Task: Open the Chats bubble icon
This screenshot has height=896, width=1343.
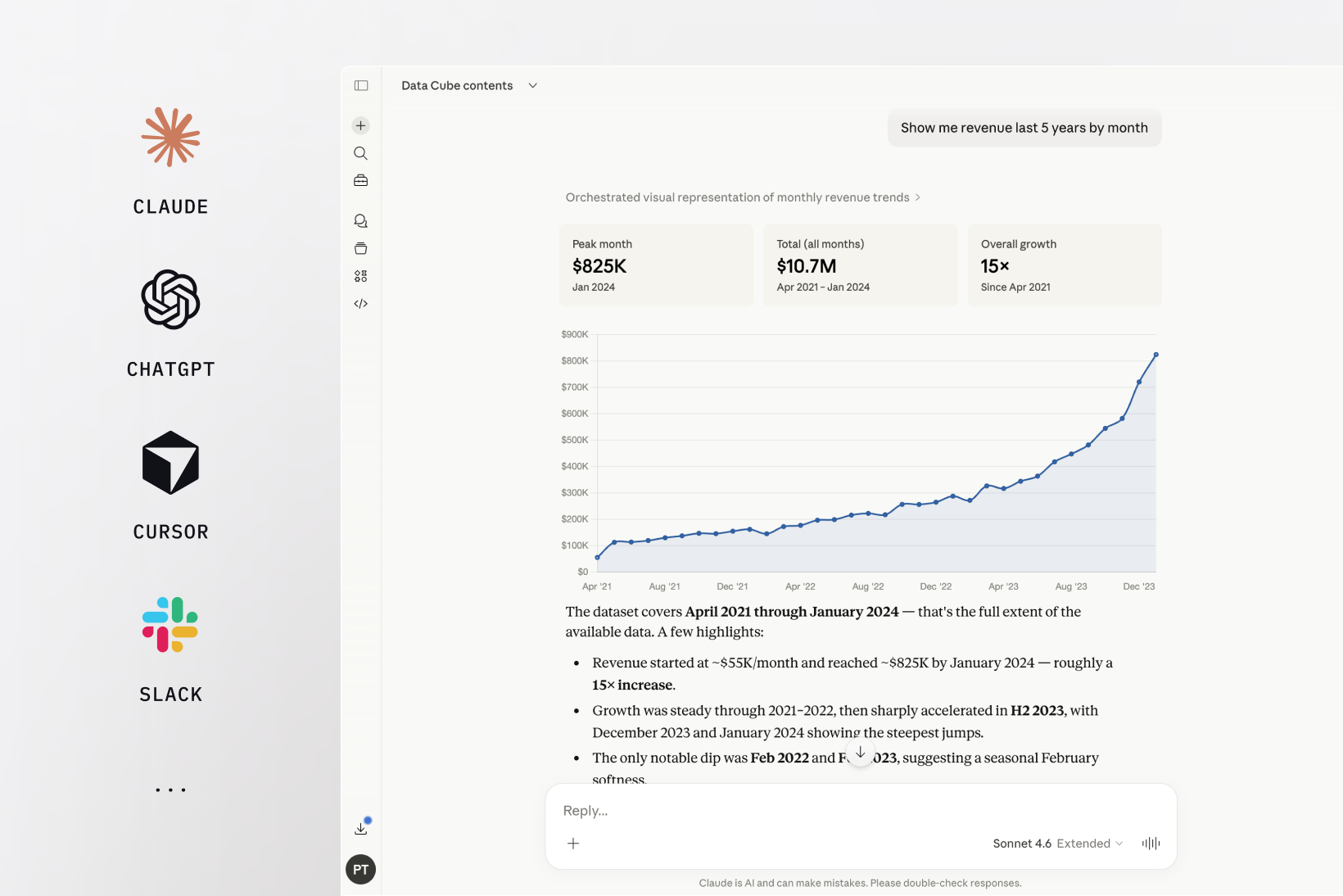Action: (360, 221)
